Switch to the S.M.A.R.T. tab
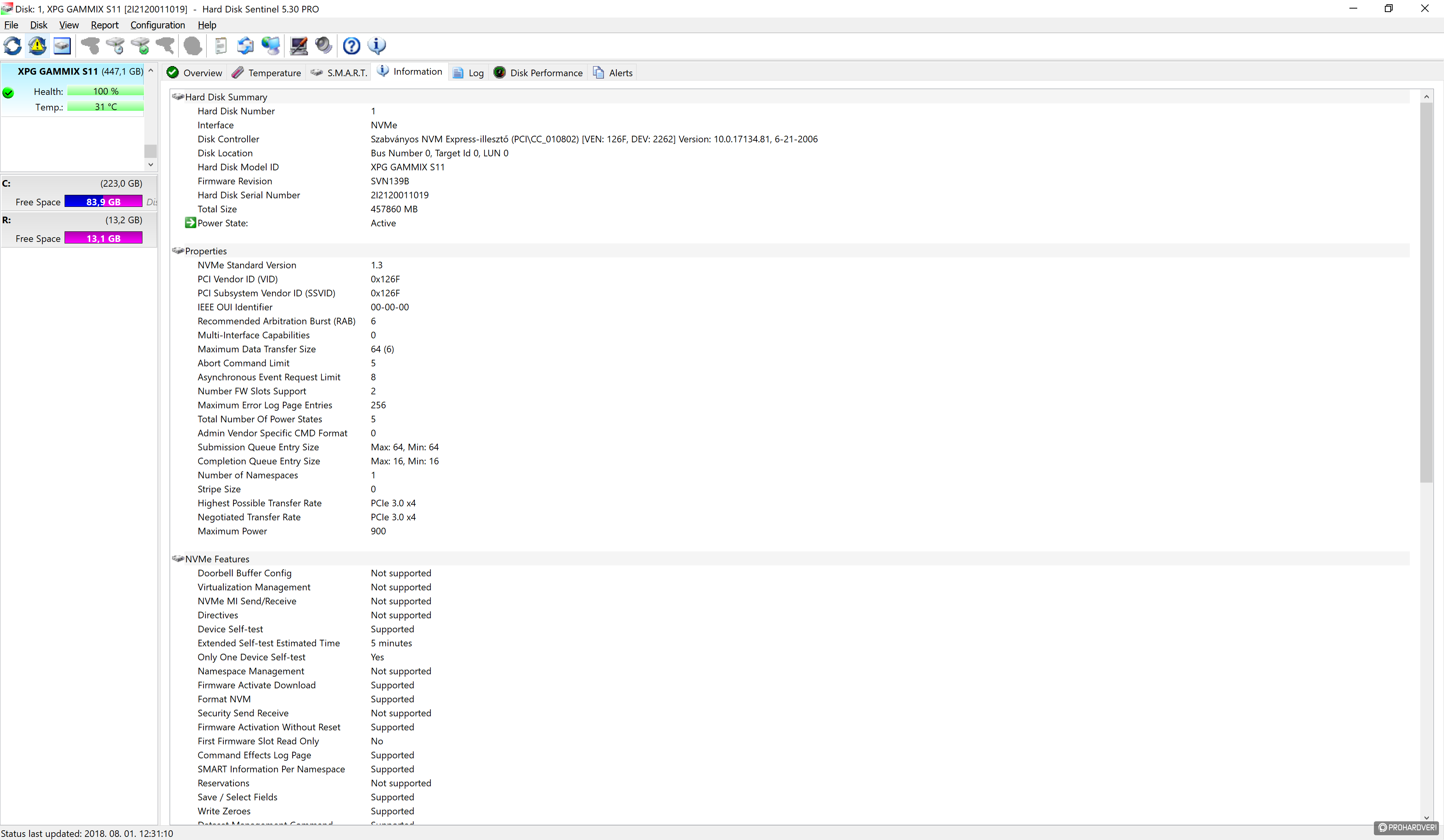The image size is (1444, 840). pyautogui.click(x=339, y=73)
